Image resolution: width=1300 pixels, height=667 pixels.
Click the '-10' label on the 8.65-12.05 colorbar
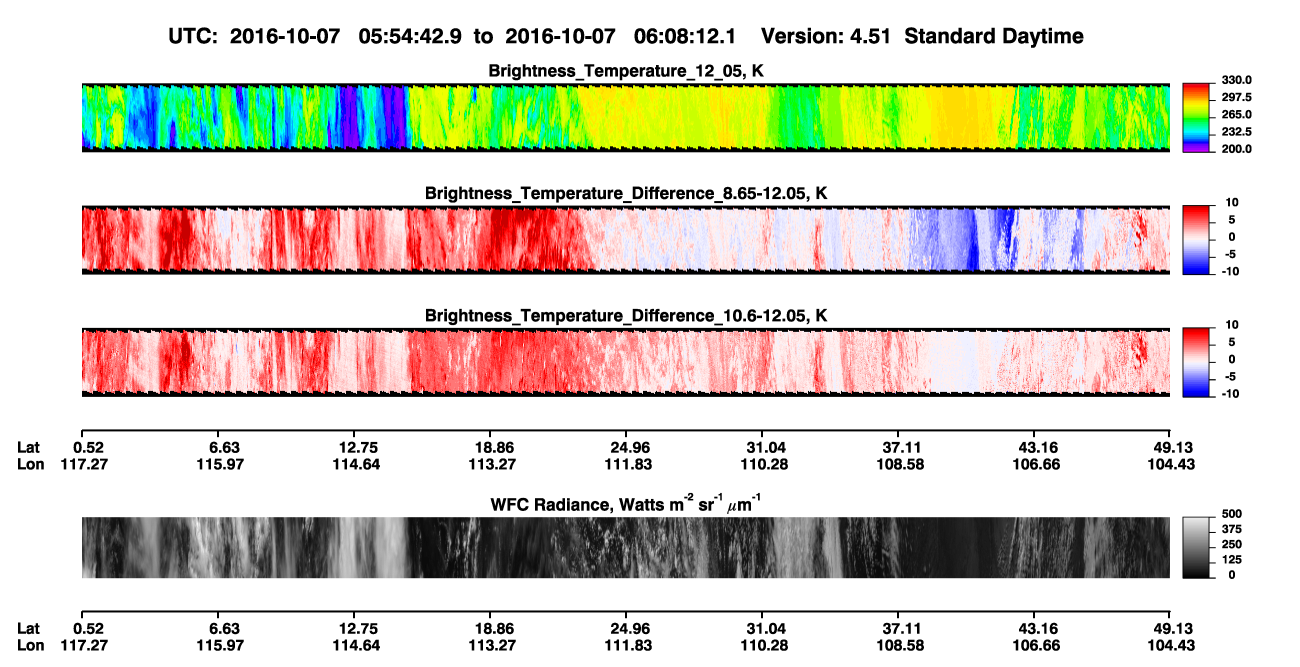coord(1231,271)
